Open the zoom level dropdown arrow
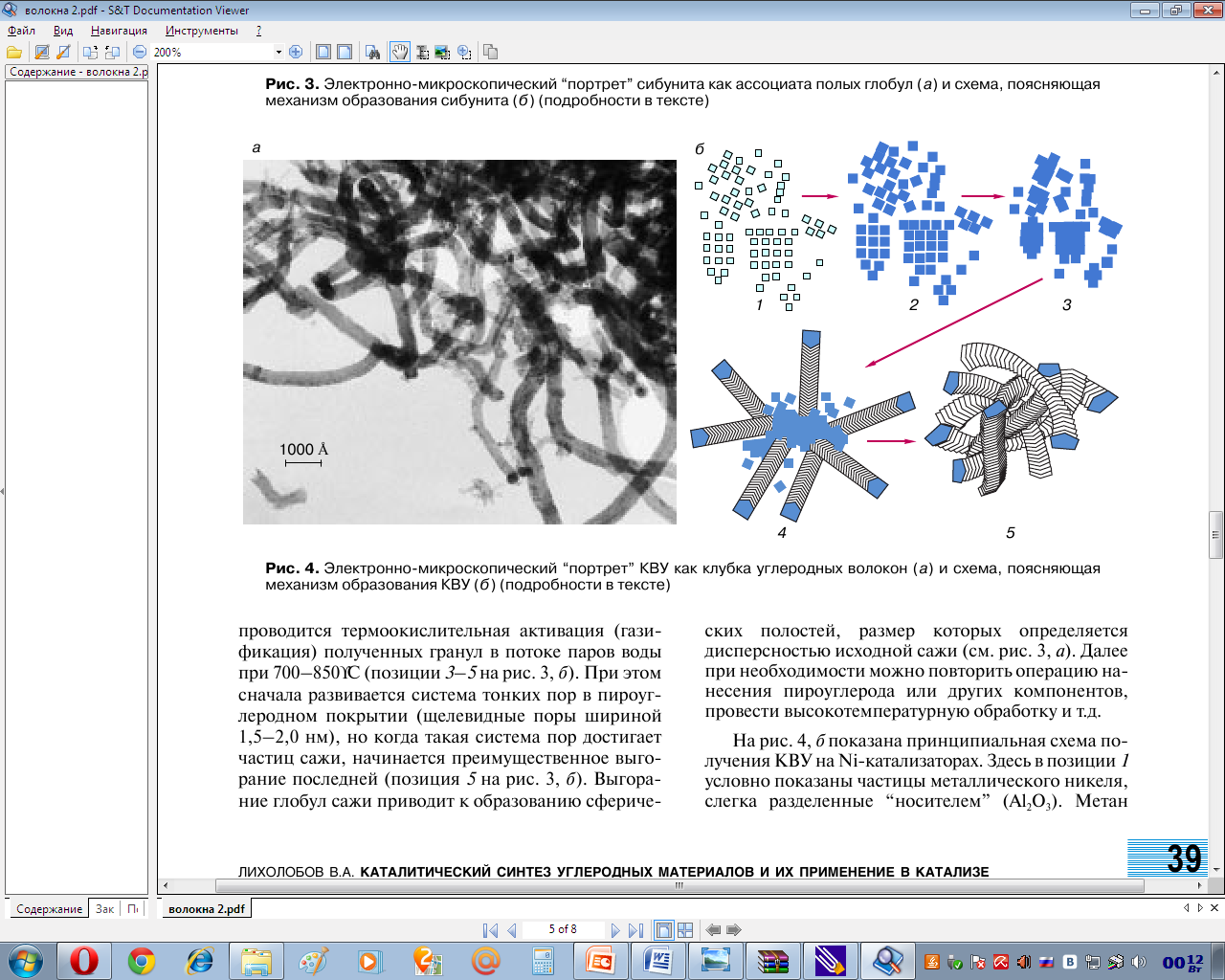Viewport: 1225px width, 980px height. [278, 52]
